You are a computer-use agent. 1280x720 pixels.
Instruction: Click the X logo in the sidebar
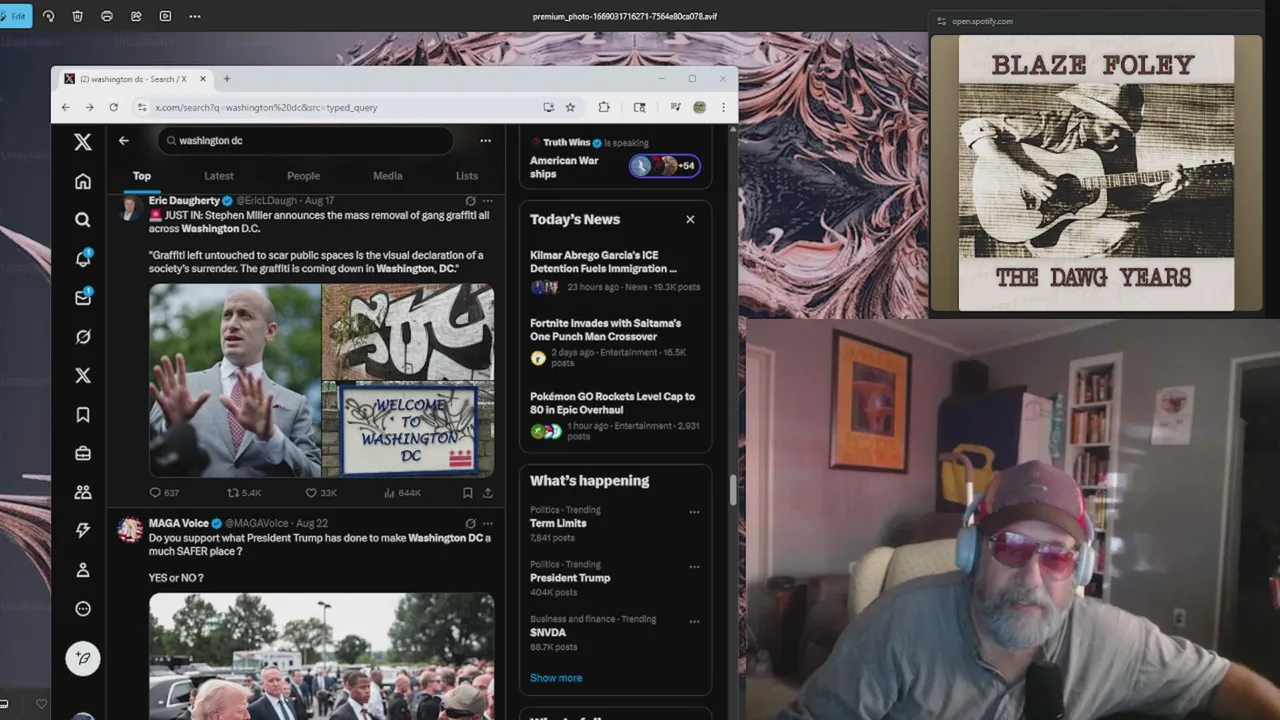click(x=83, y=142)
